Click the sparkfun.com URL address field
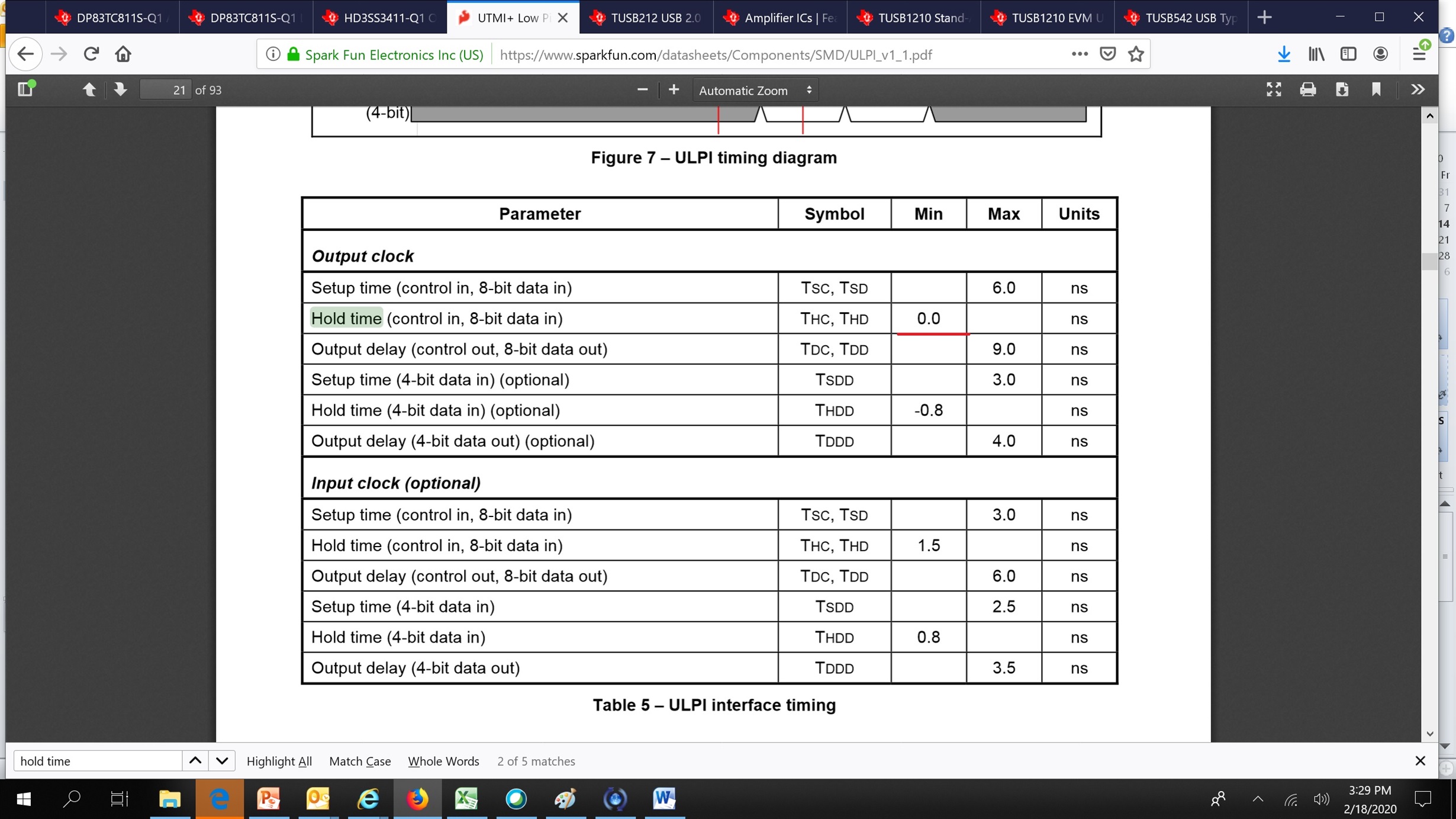1456x819 pixels. (x=716, y=54)
